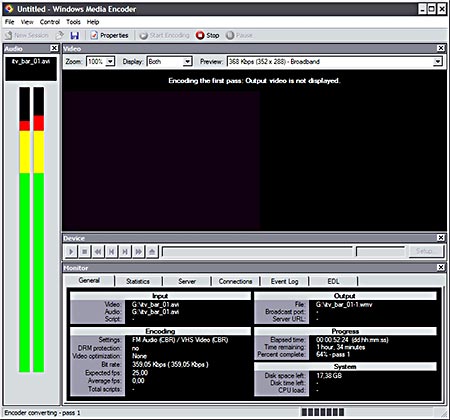Image resolution: width=450 pixels, height=420 pixels.
Task: Open the View menu
Action: 27,22
